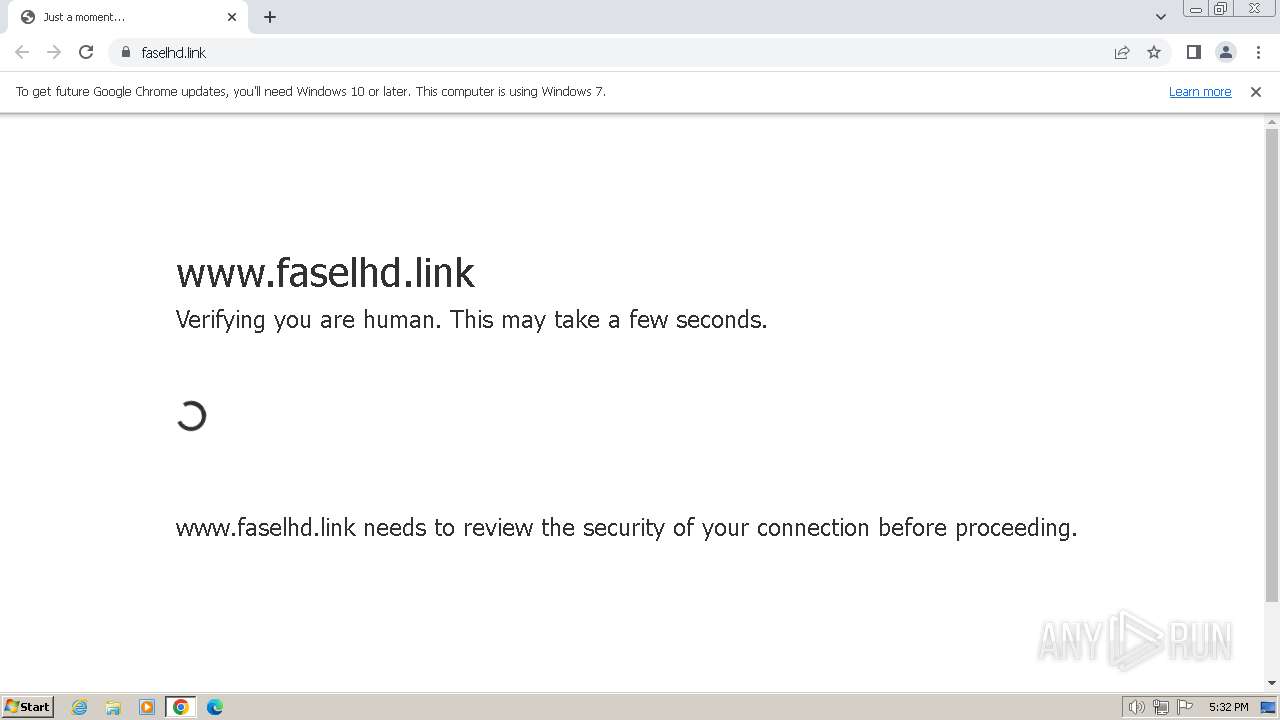
Task: Open the taskbar clock showing 5:32 PM
Action: [1228, 707]
